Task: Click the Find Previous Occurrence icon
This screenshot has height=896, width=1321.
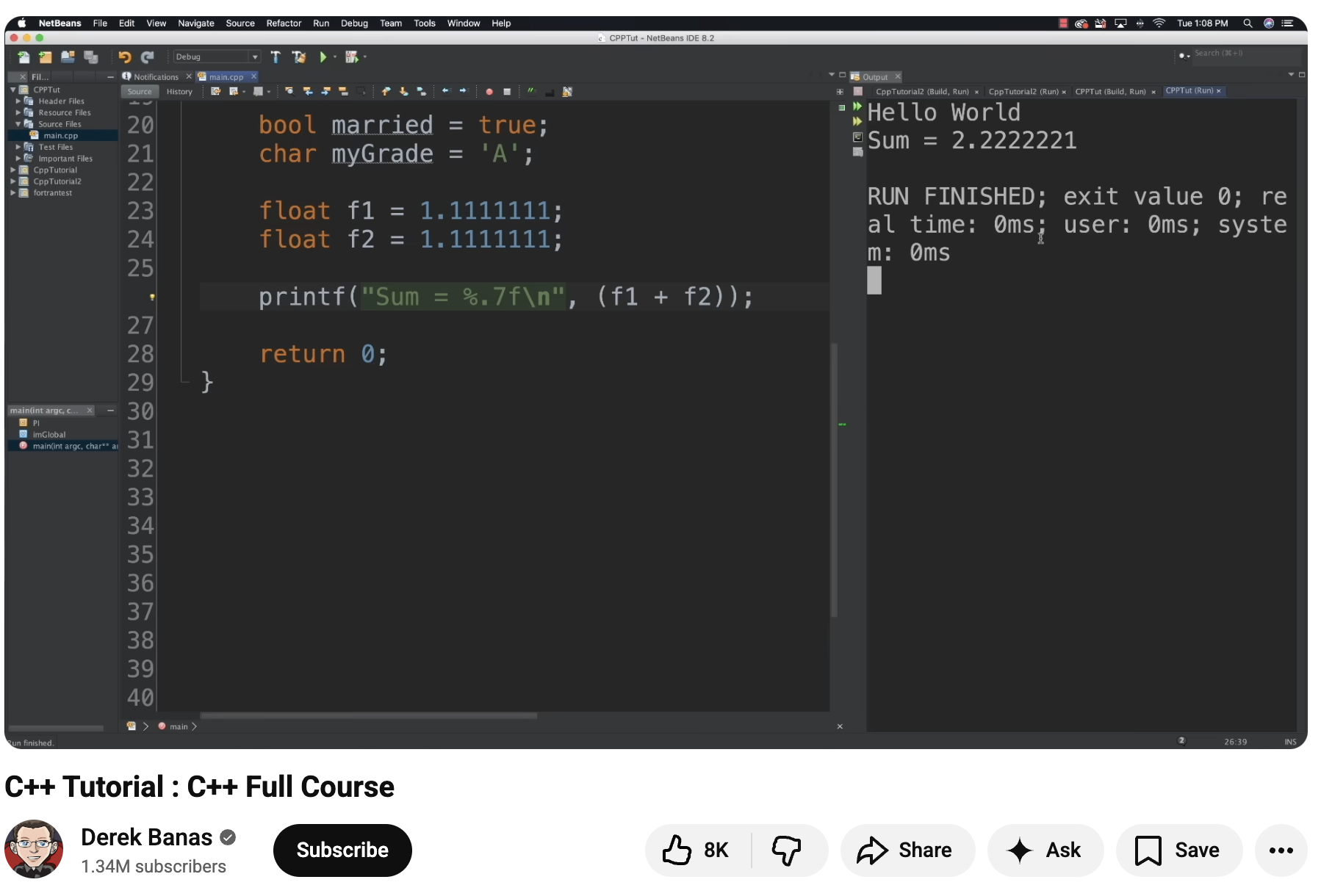Action: pyautogui.click(x=308, y=92)
